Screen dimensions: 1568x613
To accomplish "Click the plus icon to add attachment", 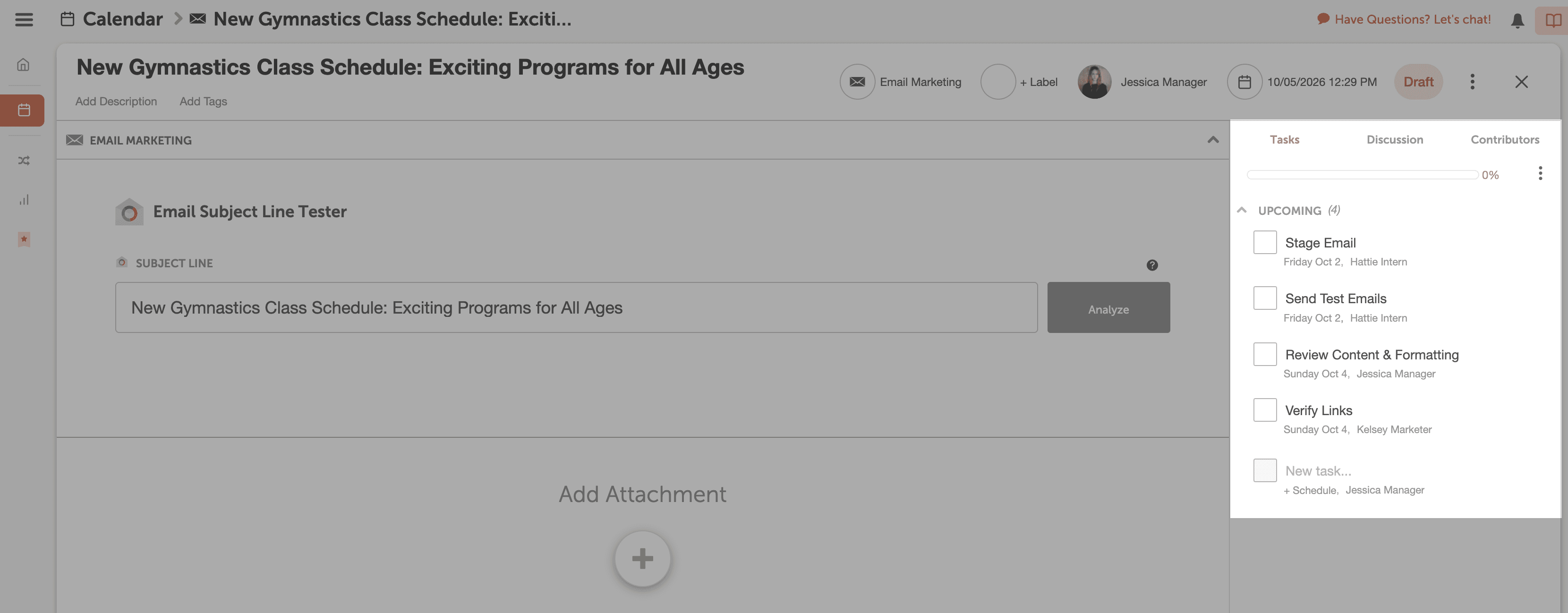I will coord(642,559).
